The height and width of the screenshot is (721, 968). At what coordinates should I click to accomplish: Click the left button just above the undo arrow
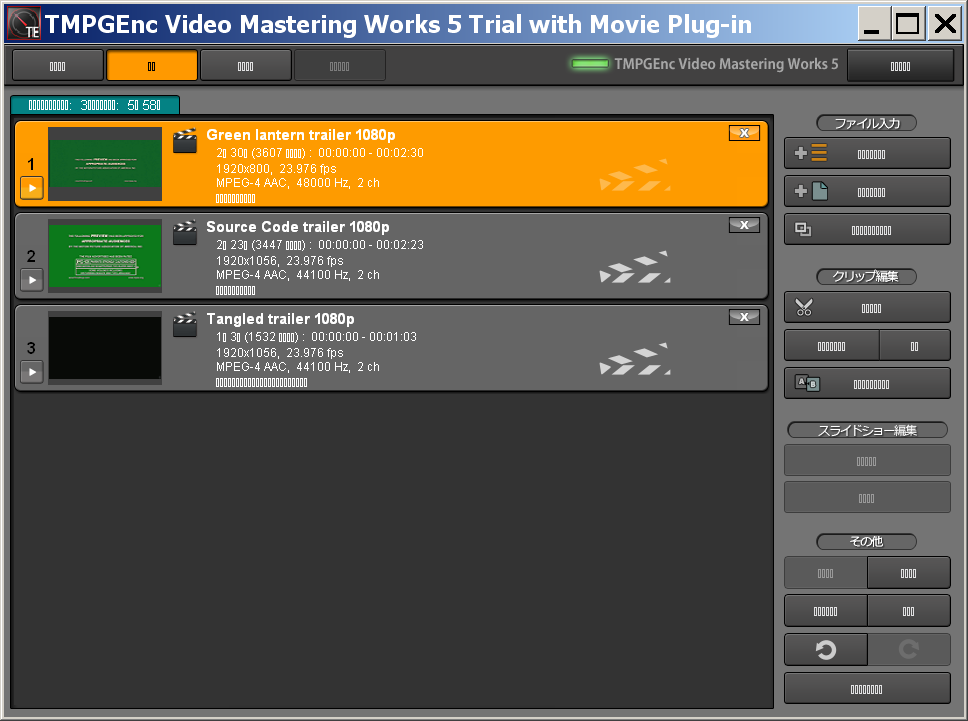(825, 611)
